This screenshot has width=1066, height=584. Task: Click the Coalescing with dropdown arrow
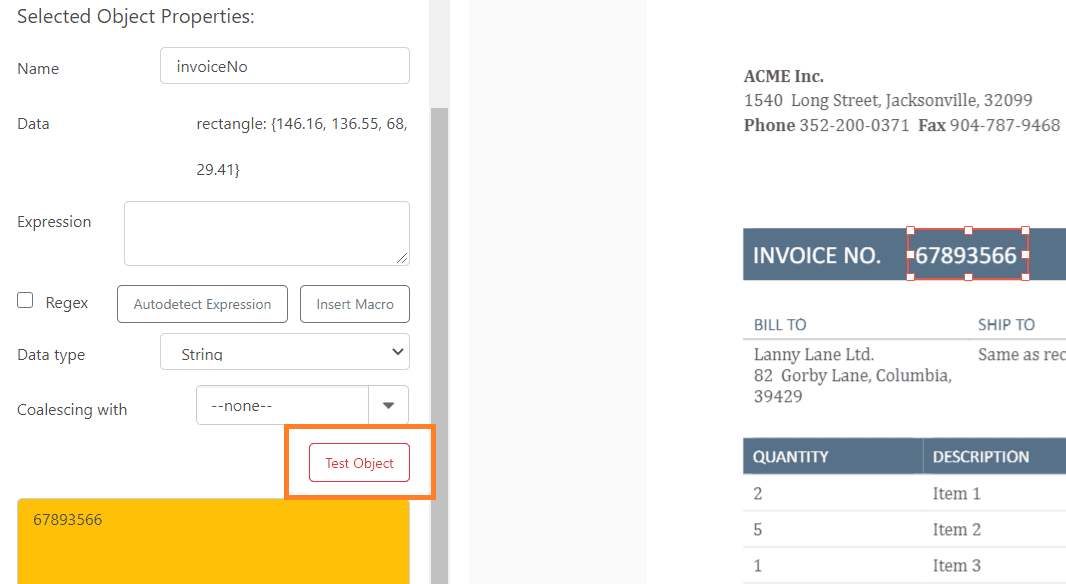390,405
